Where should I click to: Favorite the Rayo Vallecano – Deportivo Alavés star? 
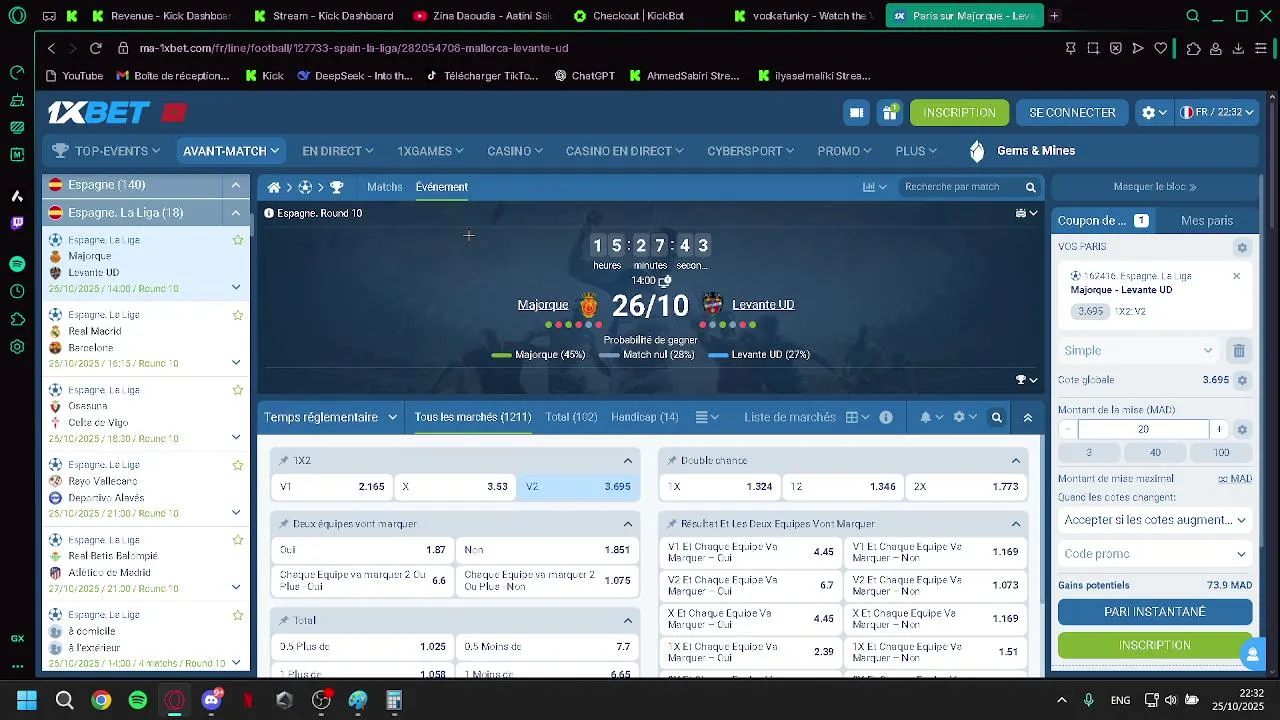[x=237, y=465]
